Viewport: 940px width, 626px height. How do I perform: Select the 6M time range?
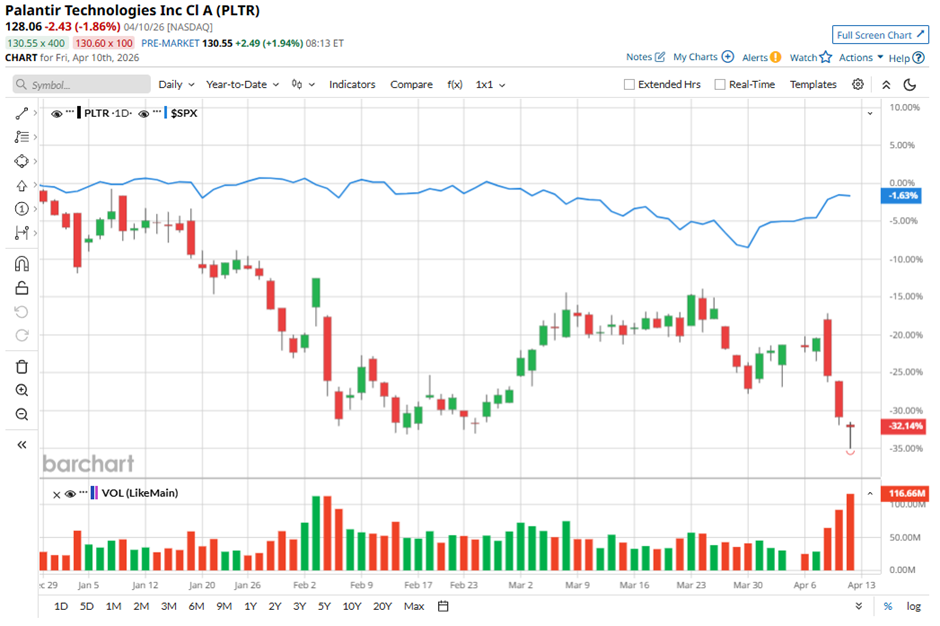[196, 606]
